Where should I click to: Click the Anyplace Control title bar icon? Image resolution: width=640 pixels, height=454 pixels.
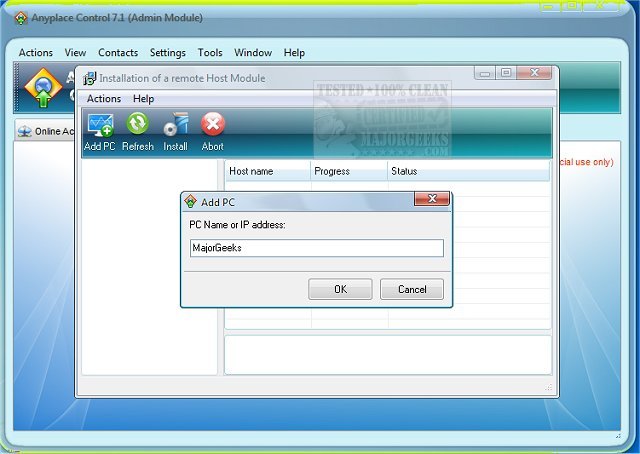click(x=21, y=18)
